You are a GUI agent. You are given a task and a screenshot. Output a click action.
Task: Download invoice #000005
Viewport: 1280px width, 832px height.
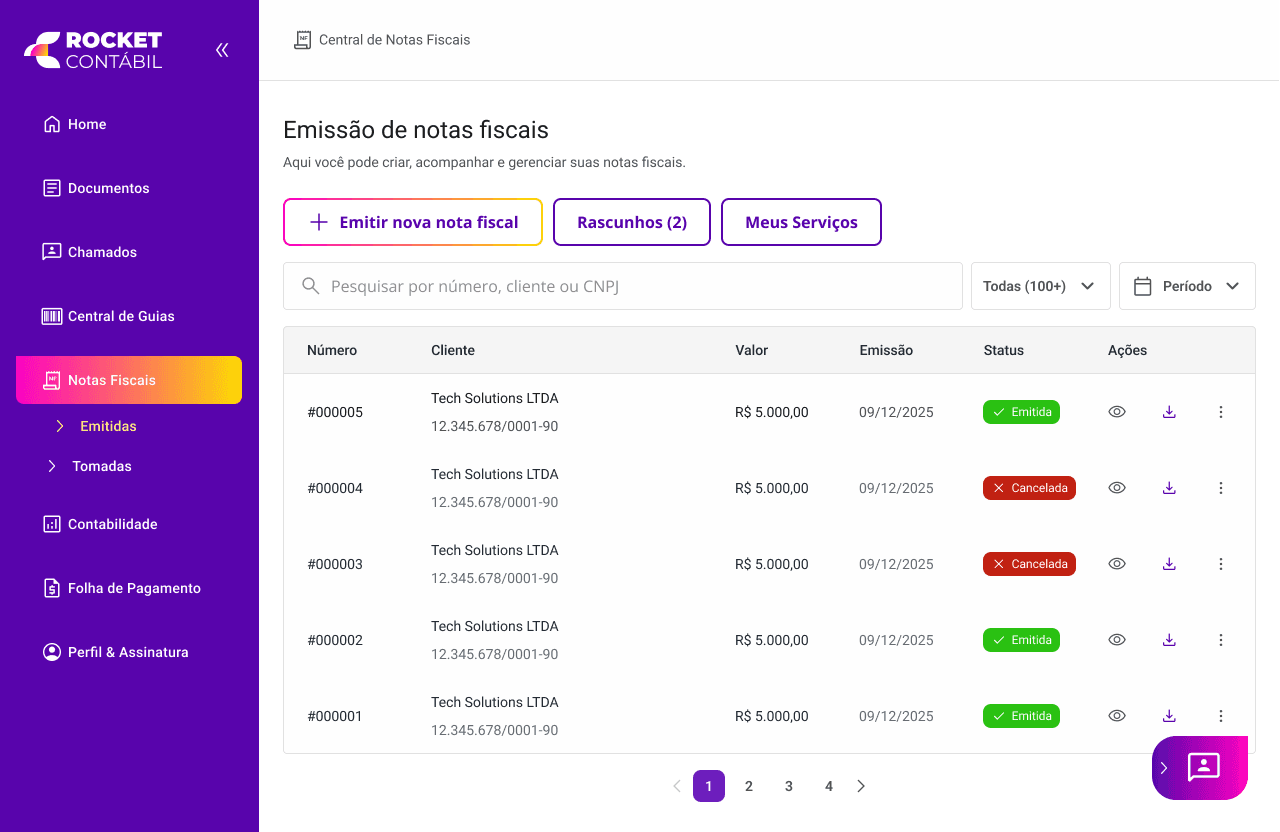click(x=1169, y=412)
